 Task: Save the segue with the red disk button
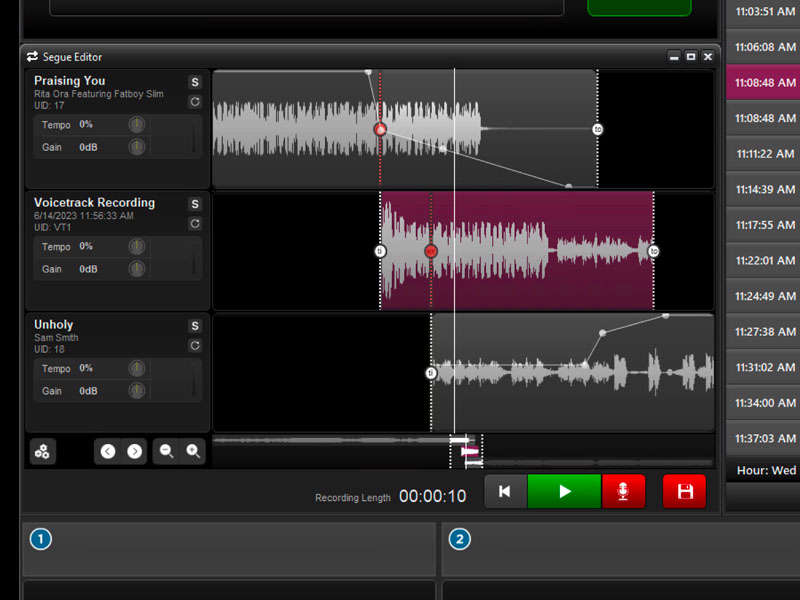[685, 491]
